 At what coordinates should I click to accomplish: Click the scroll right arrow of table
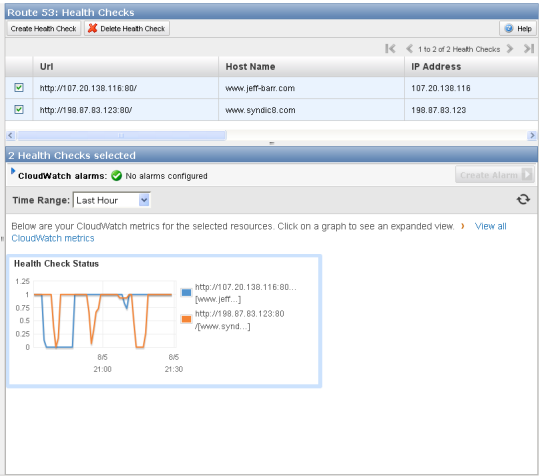click(x=532, y=135)
